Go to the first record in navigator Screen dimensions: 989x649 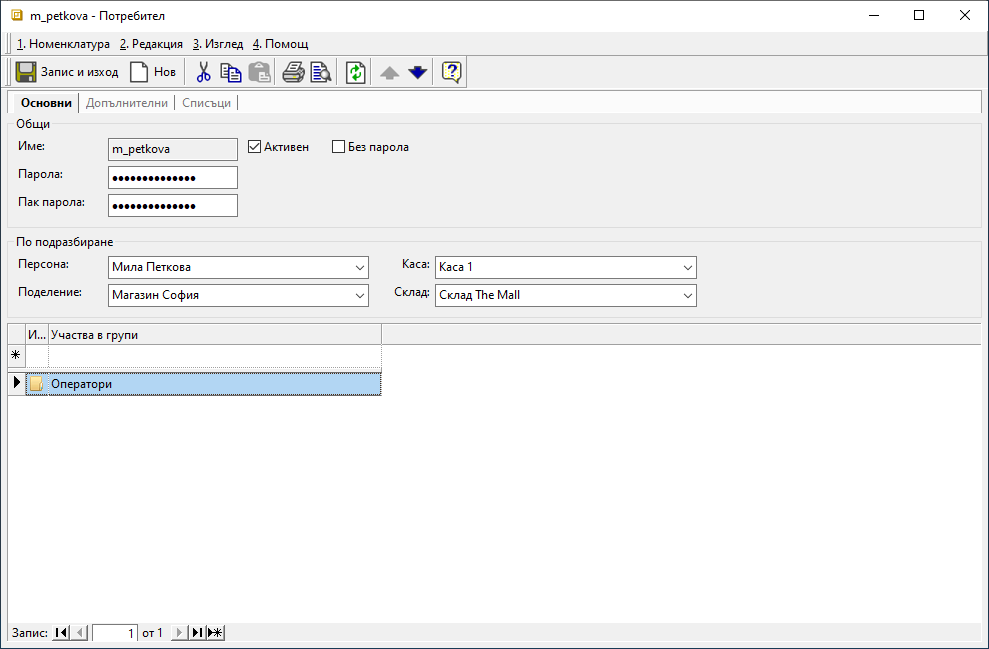(x=61, y=633)
